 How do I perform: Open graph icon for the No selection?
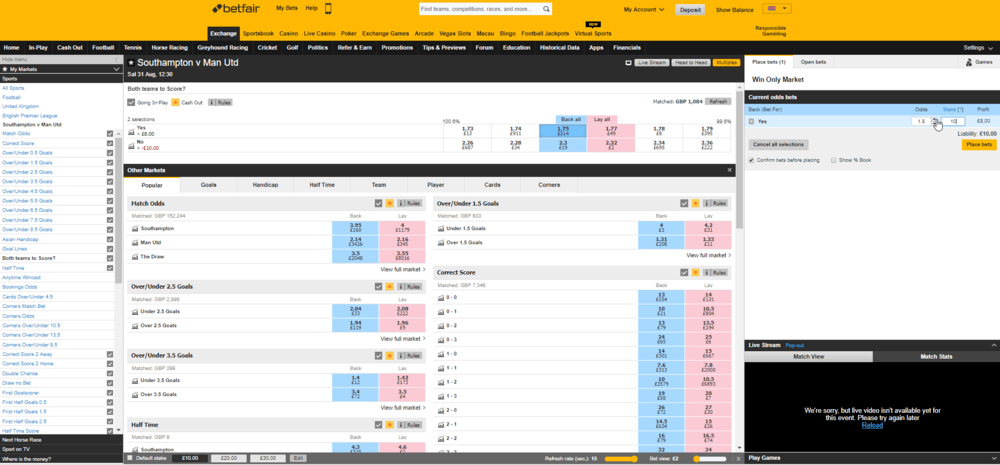click(131, 145)
